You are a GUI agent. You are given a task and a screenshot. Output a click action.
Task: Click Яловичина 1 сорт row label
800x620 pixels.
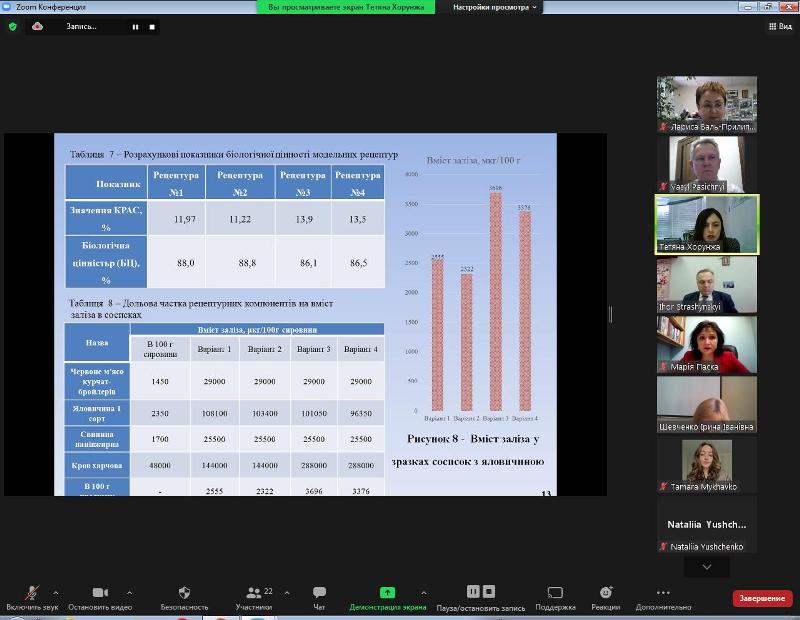tap(97, 413)
